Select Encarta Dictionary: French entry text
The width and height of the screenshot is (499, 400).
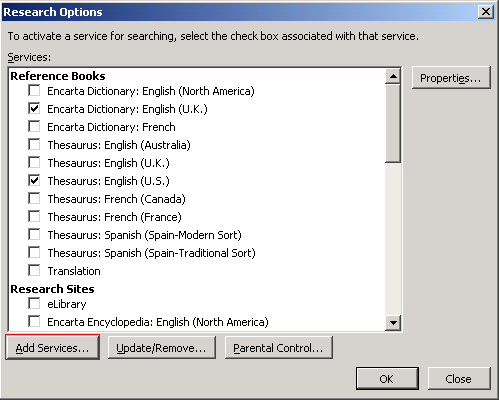pos(111,127)
